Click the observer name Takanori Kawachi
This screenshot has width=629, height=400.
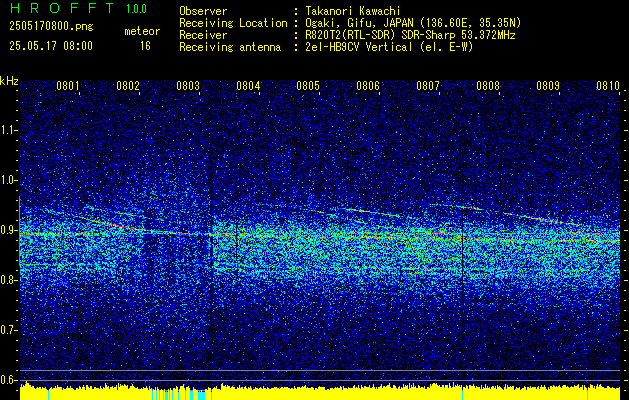(x=353, y=11)
